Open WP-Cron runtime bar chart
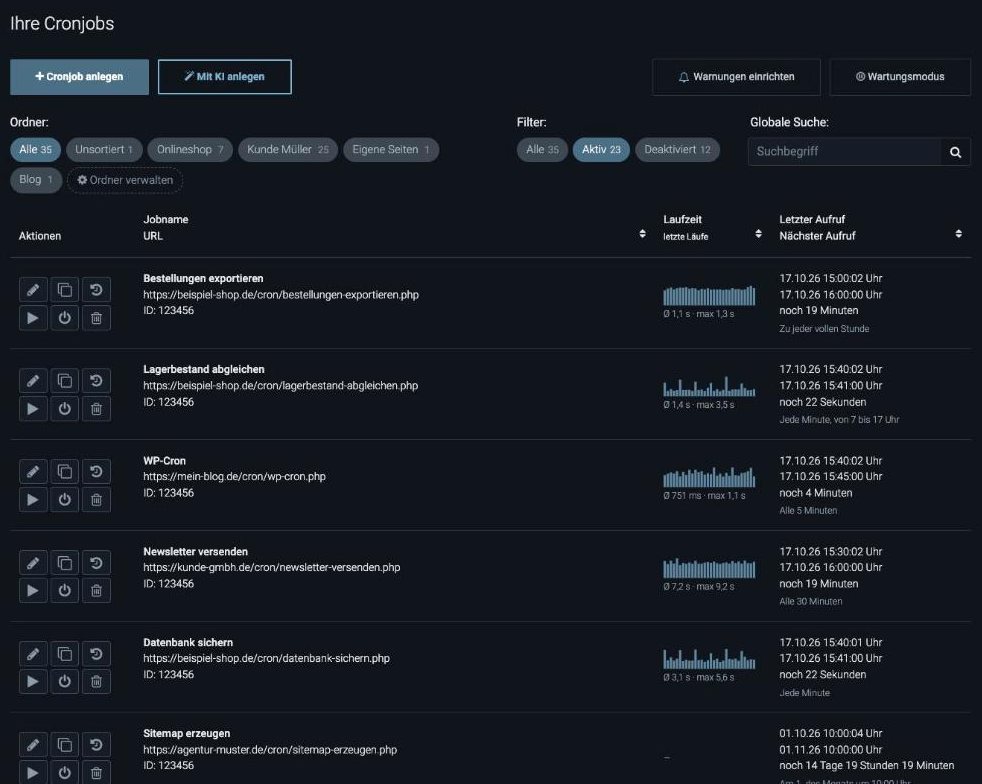This screenshot has width=982, height=784. pos(709,477)
